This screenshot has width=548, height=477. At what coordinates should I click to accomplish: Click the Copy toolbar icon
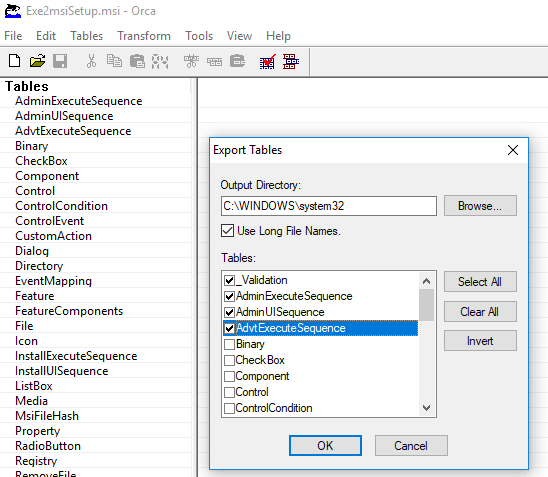coord(114,61)
